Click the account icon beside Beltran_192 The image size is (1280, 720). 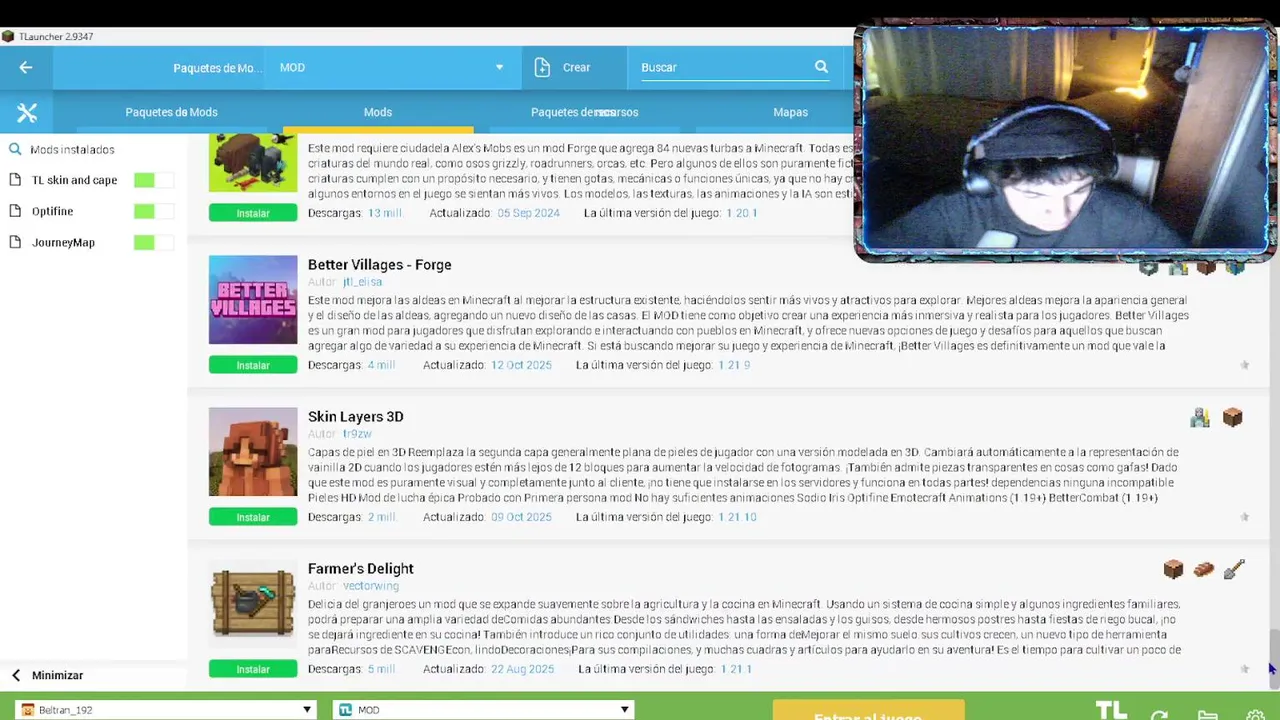coord(28,710)
